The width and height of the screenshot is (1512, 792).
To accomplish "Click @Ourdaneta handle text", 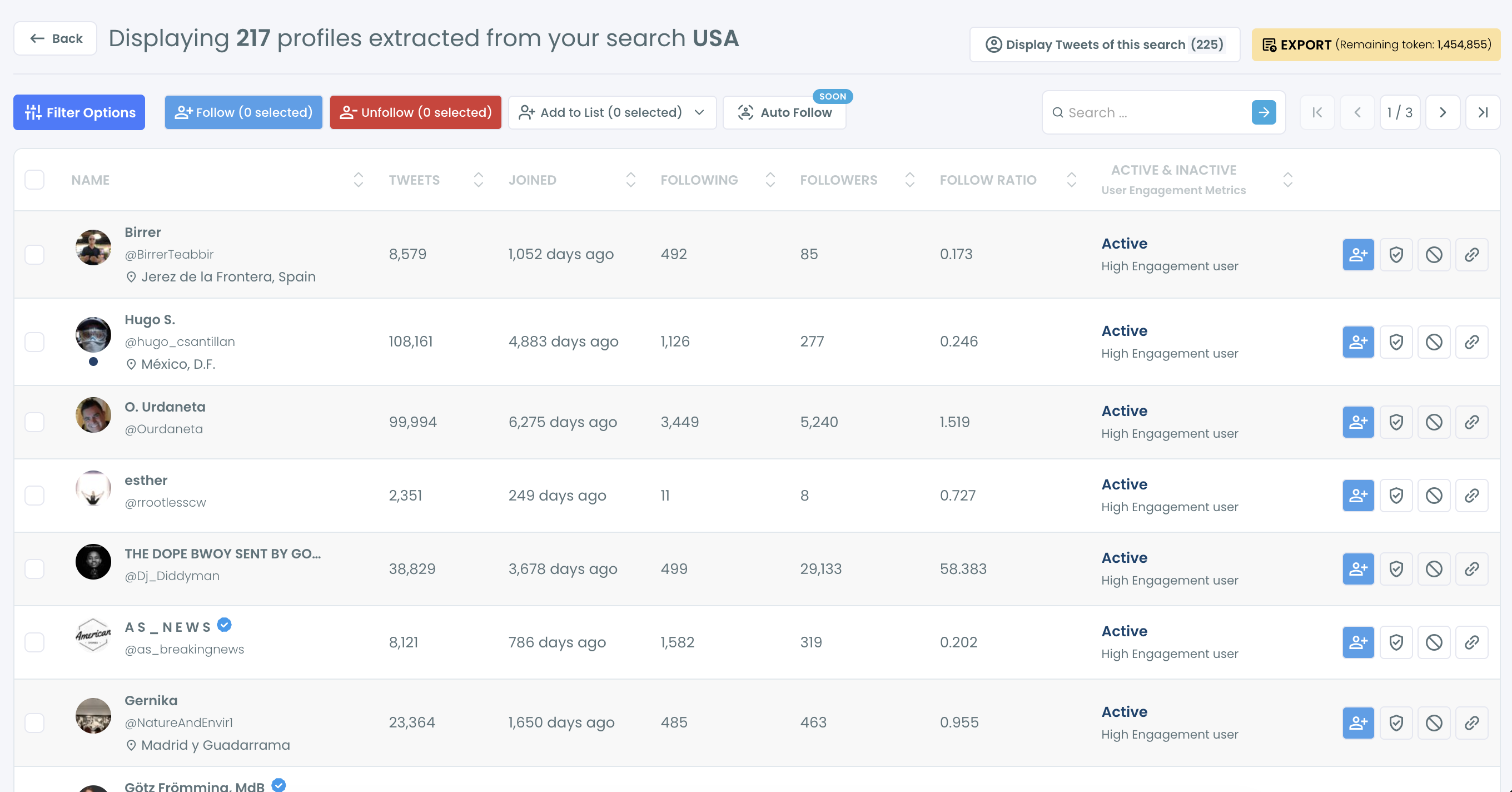I will tap(164, 429).
